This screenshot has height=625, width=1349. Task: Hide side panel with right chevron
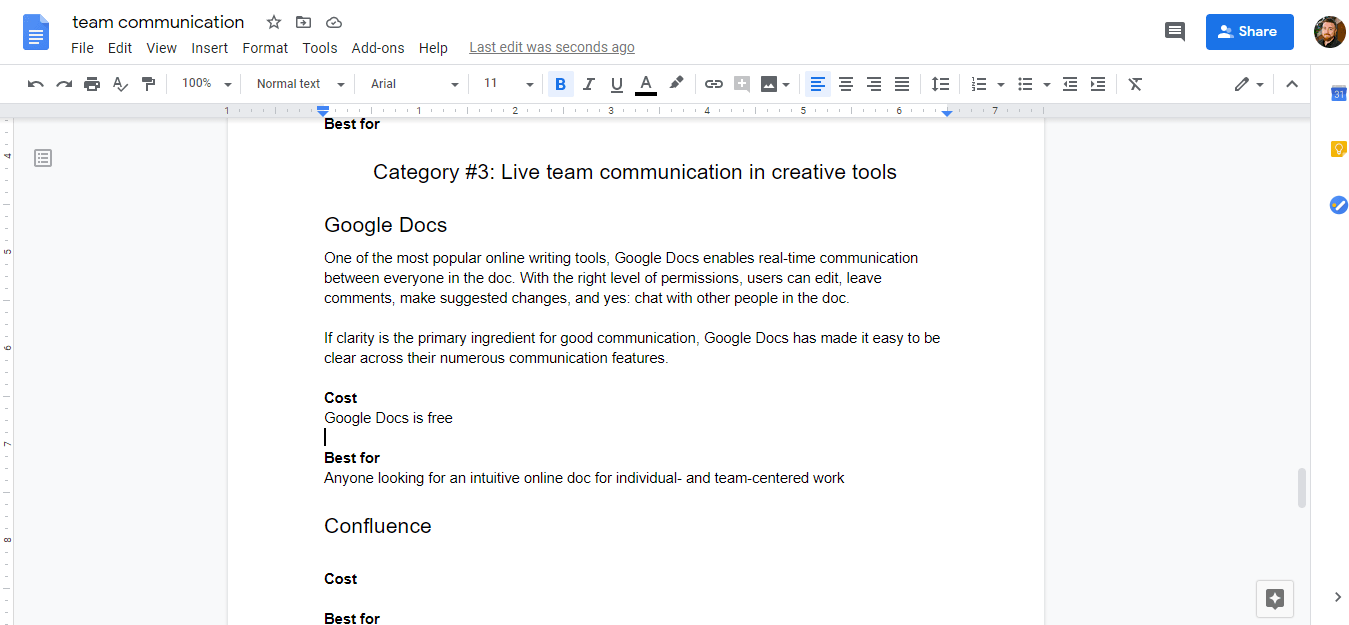[x=1338, y=597]
